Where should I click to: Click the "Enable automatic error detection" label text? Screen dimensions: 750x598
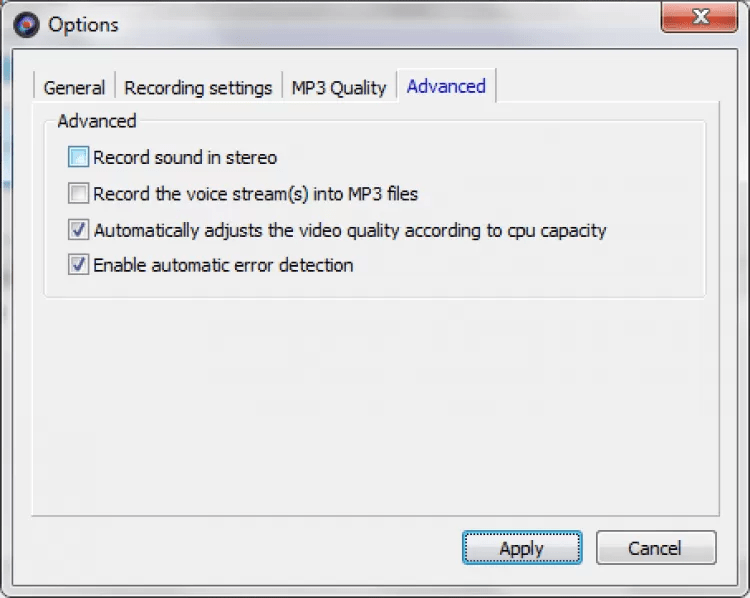click(223, 265)
